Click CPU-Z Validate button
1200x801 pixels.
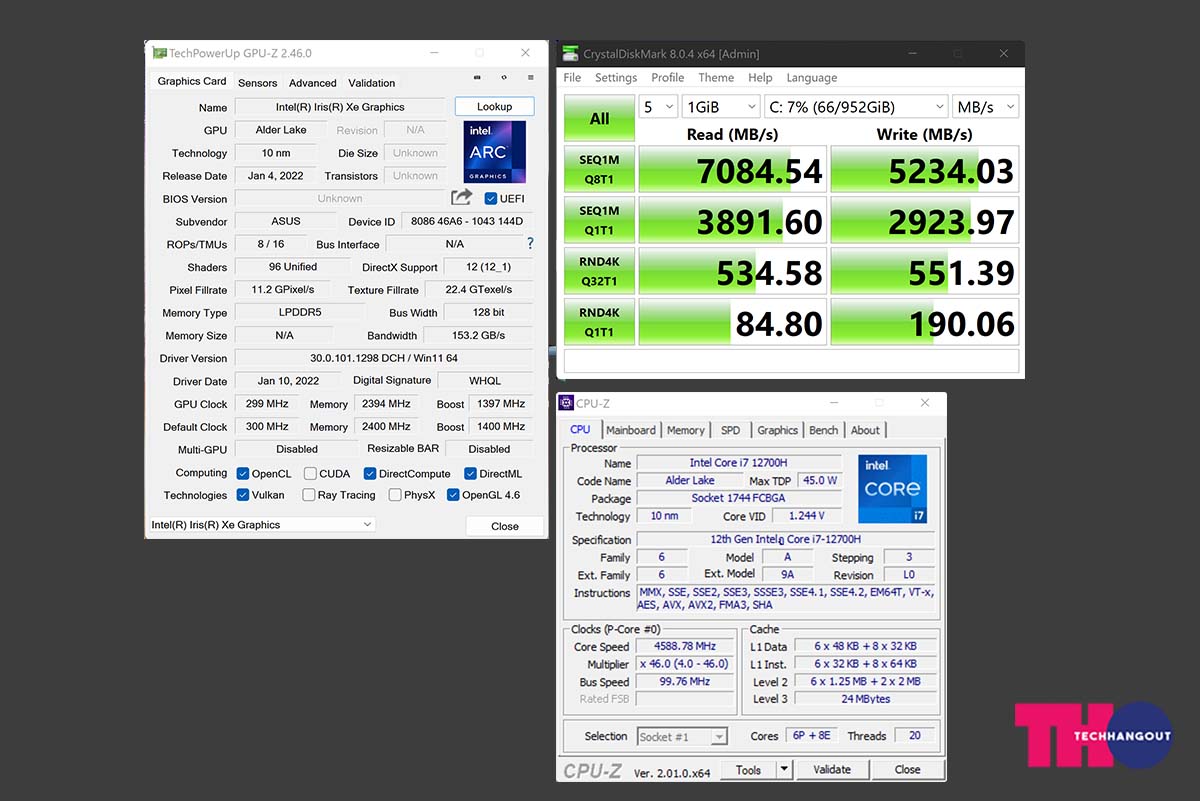[832, 770]
